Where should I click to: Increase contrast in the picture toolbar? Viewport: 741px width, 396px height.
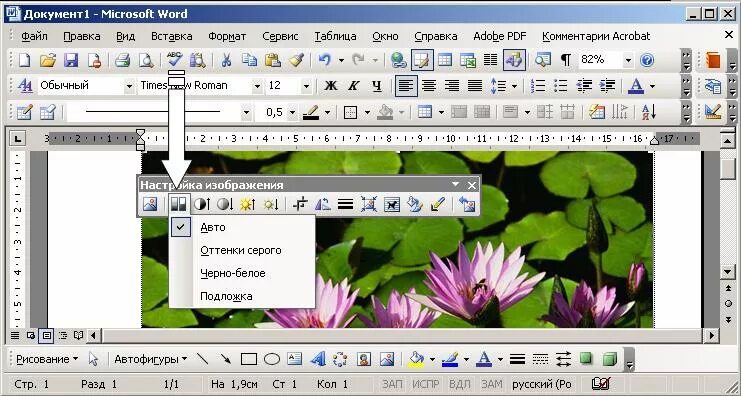coord(202,205)
